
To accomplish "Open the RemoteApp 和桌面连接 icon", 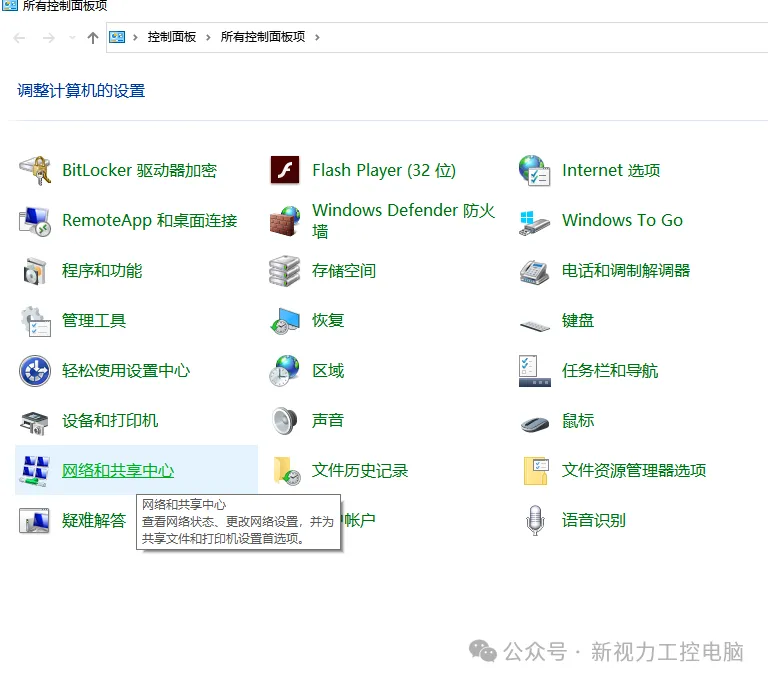I will 35,220.
